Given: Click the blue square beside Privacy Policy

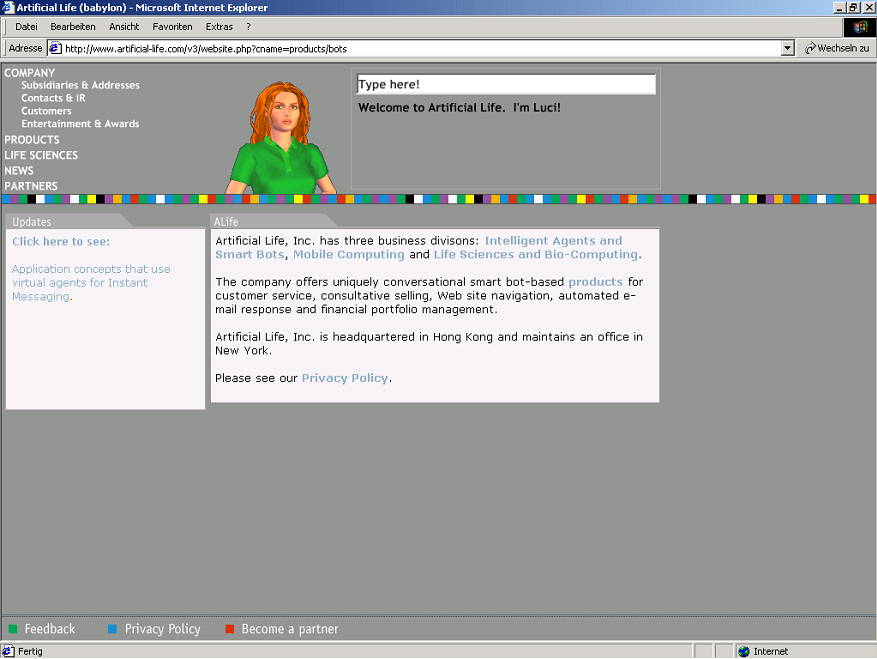Looking at the screenshot, I should point(112,629).
